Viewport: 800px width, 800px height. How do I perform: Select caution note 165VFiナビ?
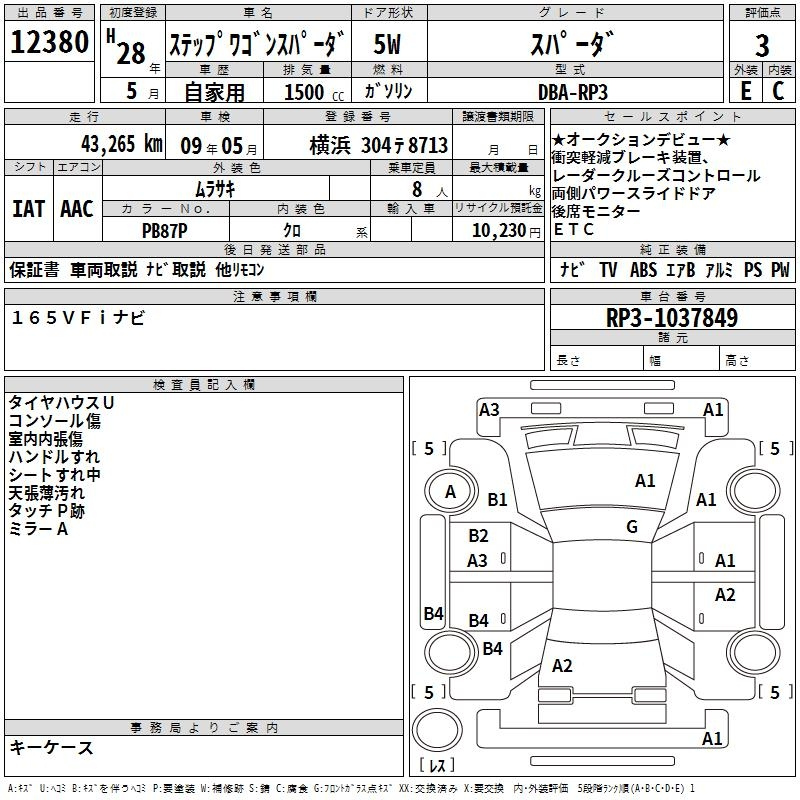(78, 318)
